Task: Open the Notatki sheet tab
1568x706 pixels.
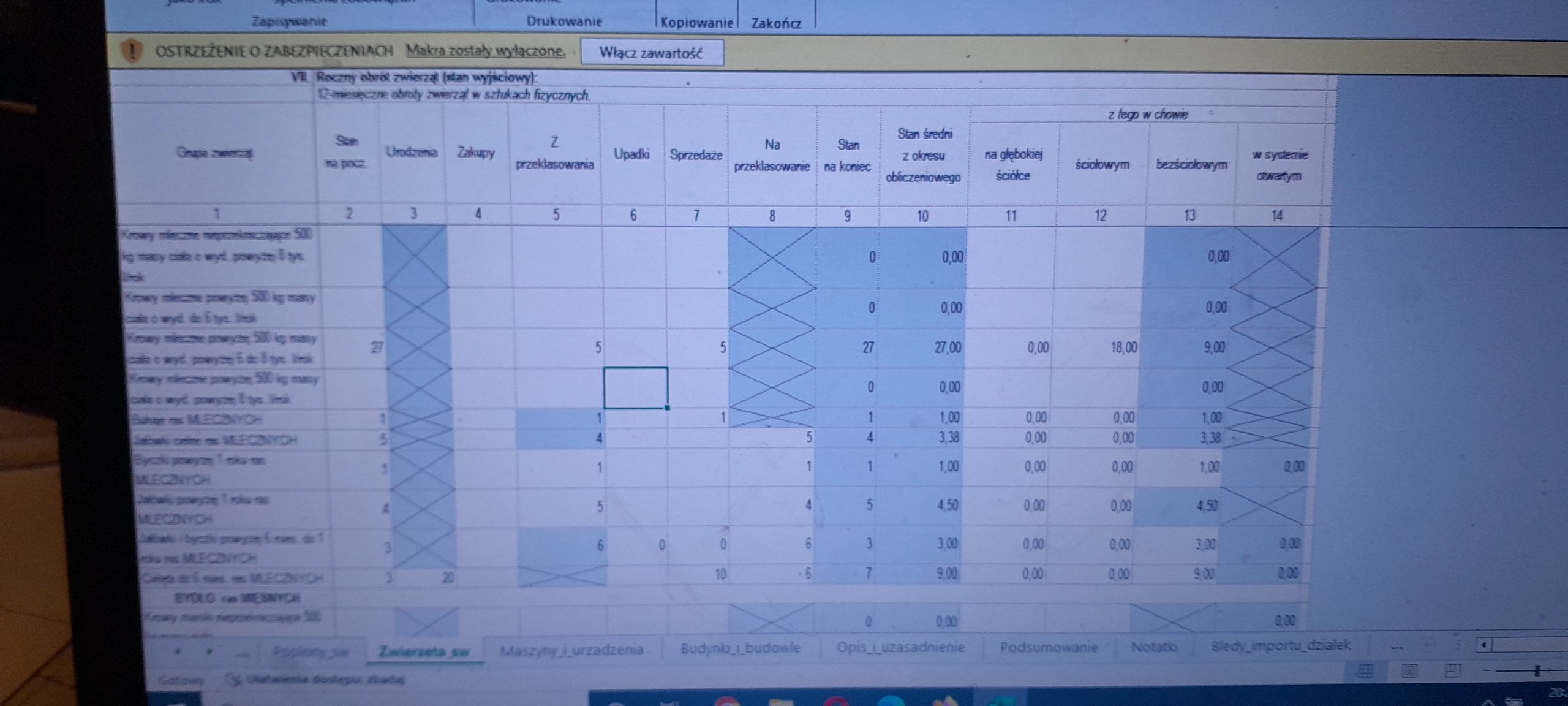Action: 1153,647
